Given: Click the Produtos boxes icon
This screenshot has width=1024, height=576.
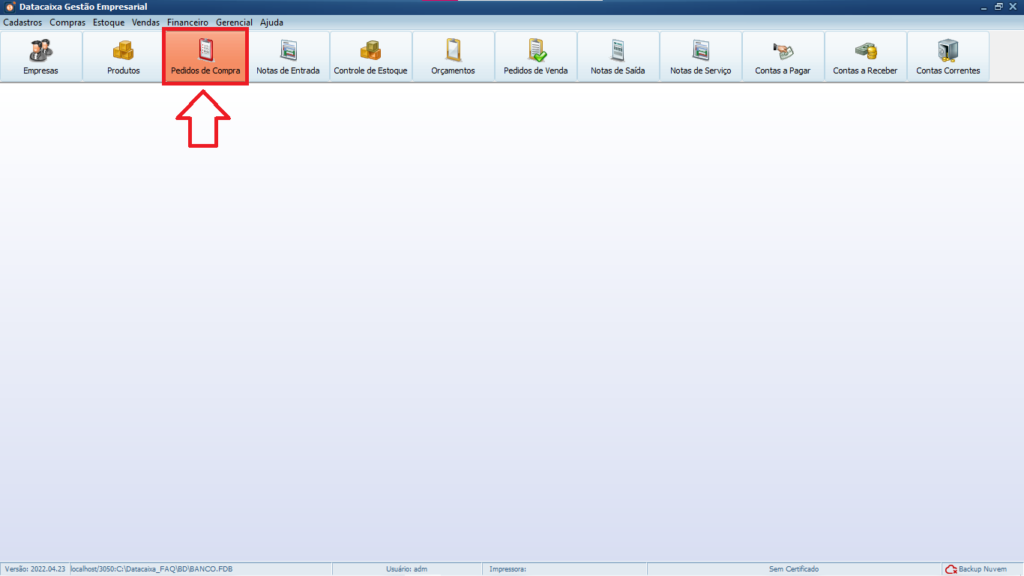Looking at the screenshot, I should [123, 57].
